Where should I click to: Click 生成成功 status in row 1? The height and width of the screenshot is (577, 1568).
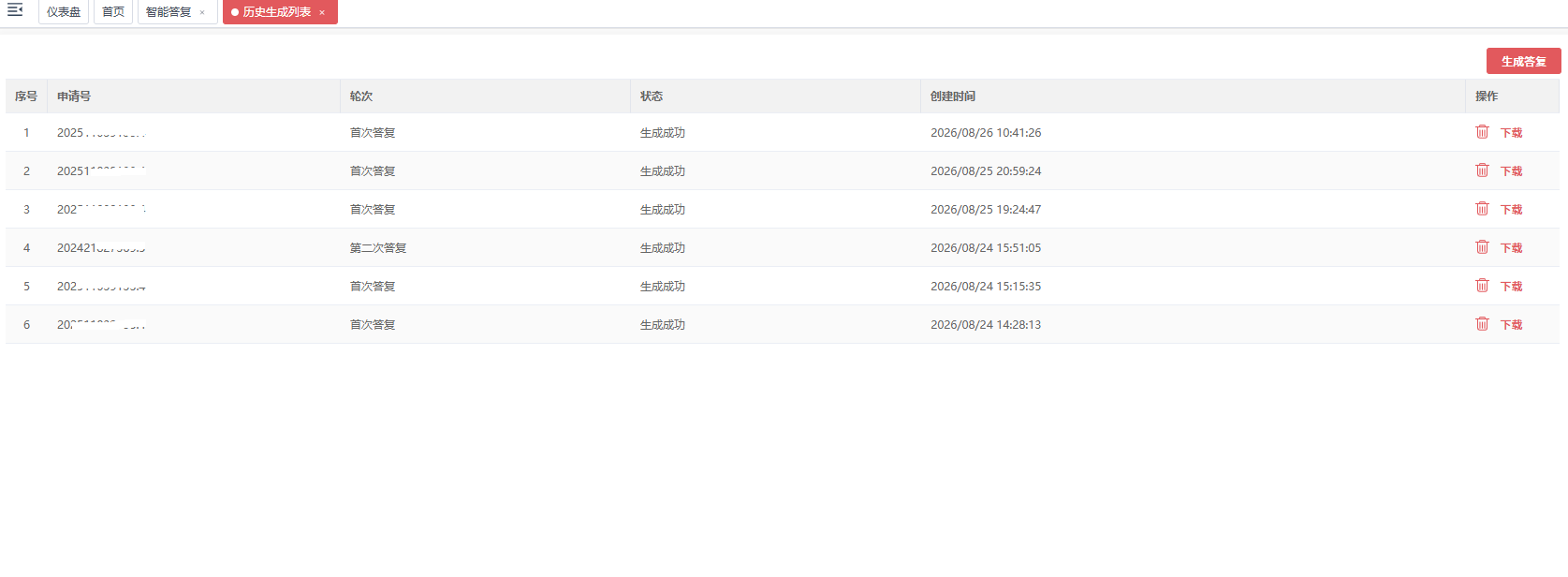click(663, 133)
